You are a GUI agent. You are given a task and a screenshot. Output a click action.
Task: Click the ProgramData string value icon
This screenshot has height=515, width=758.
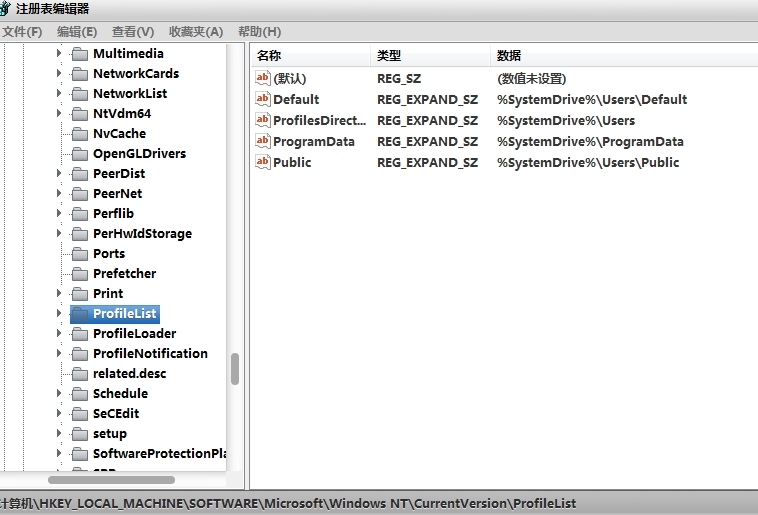pos(262,141)
